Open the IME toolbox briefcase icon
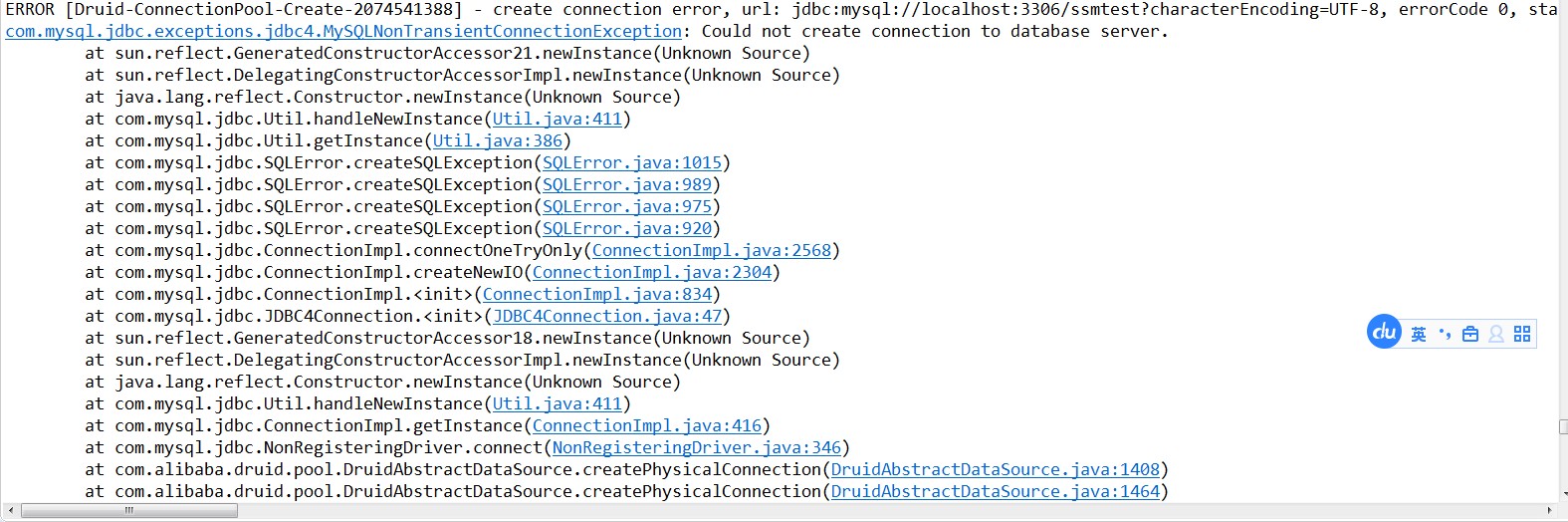 coord(1470,335)
